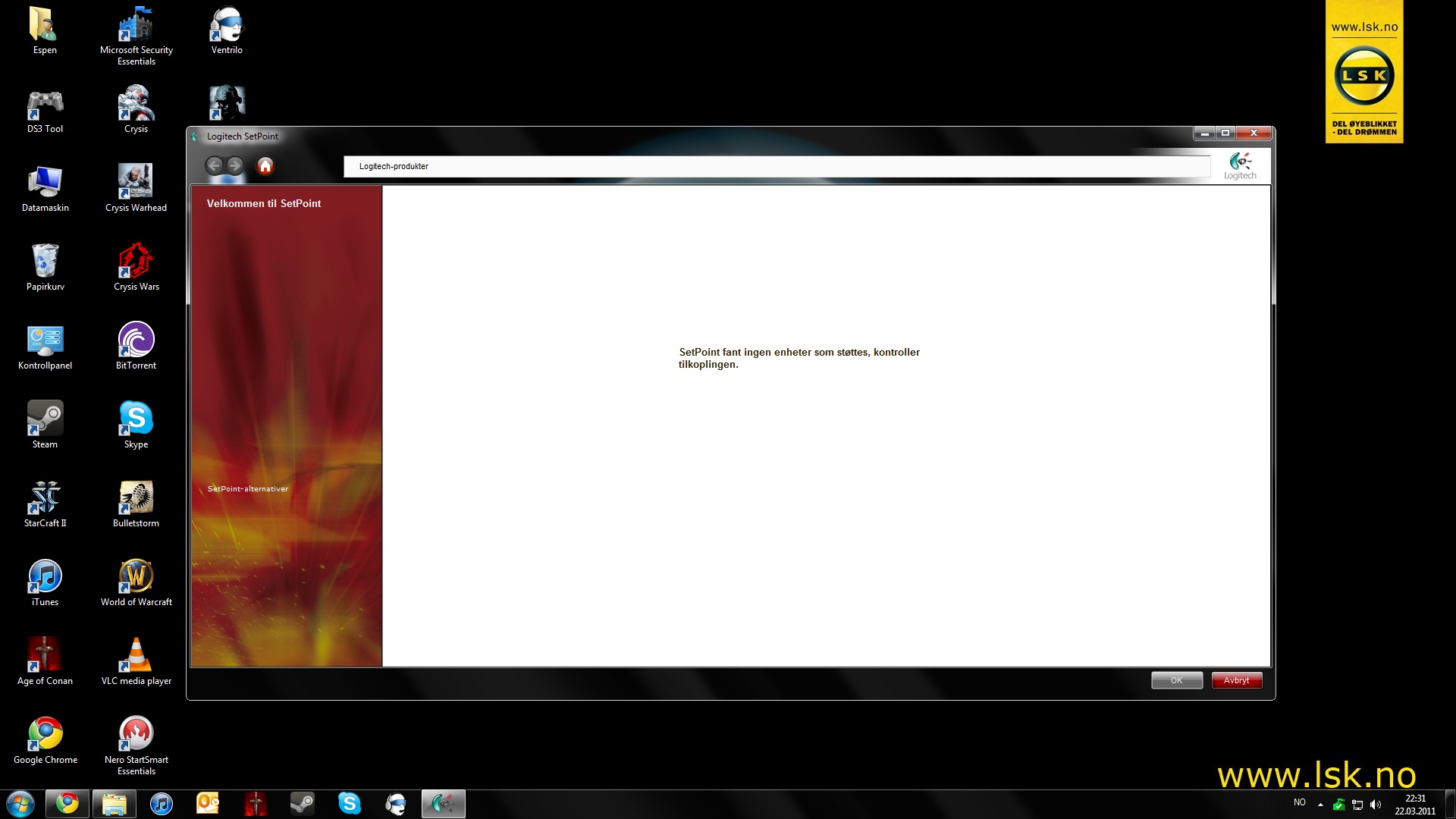This screenshot has height=819, width=1456.
Task: Launch Crysis from the desktop
Action: (136, 110)
